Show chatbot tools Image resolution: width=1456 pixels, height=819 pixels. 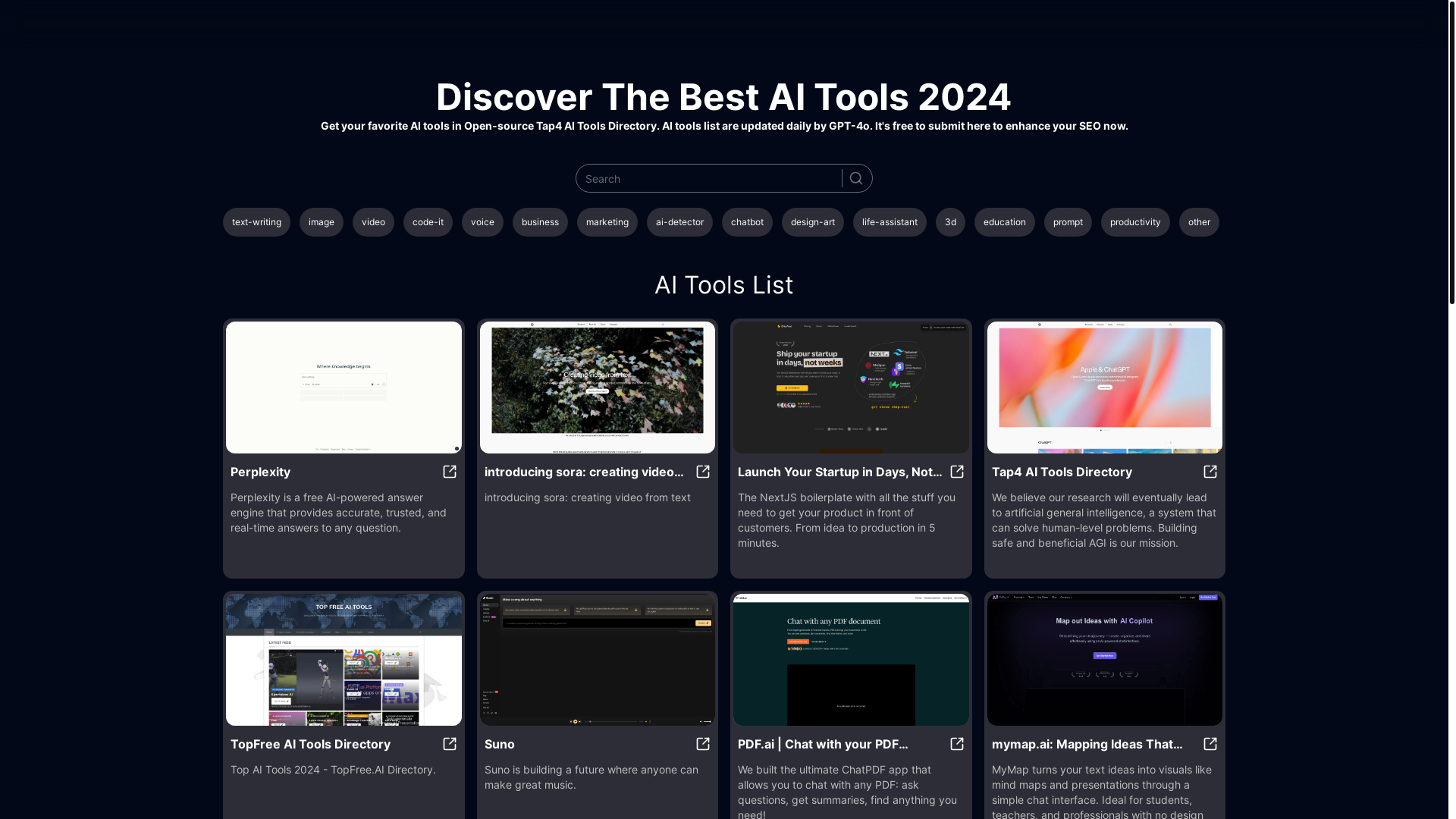coord(747,222)
